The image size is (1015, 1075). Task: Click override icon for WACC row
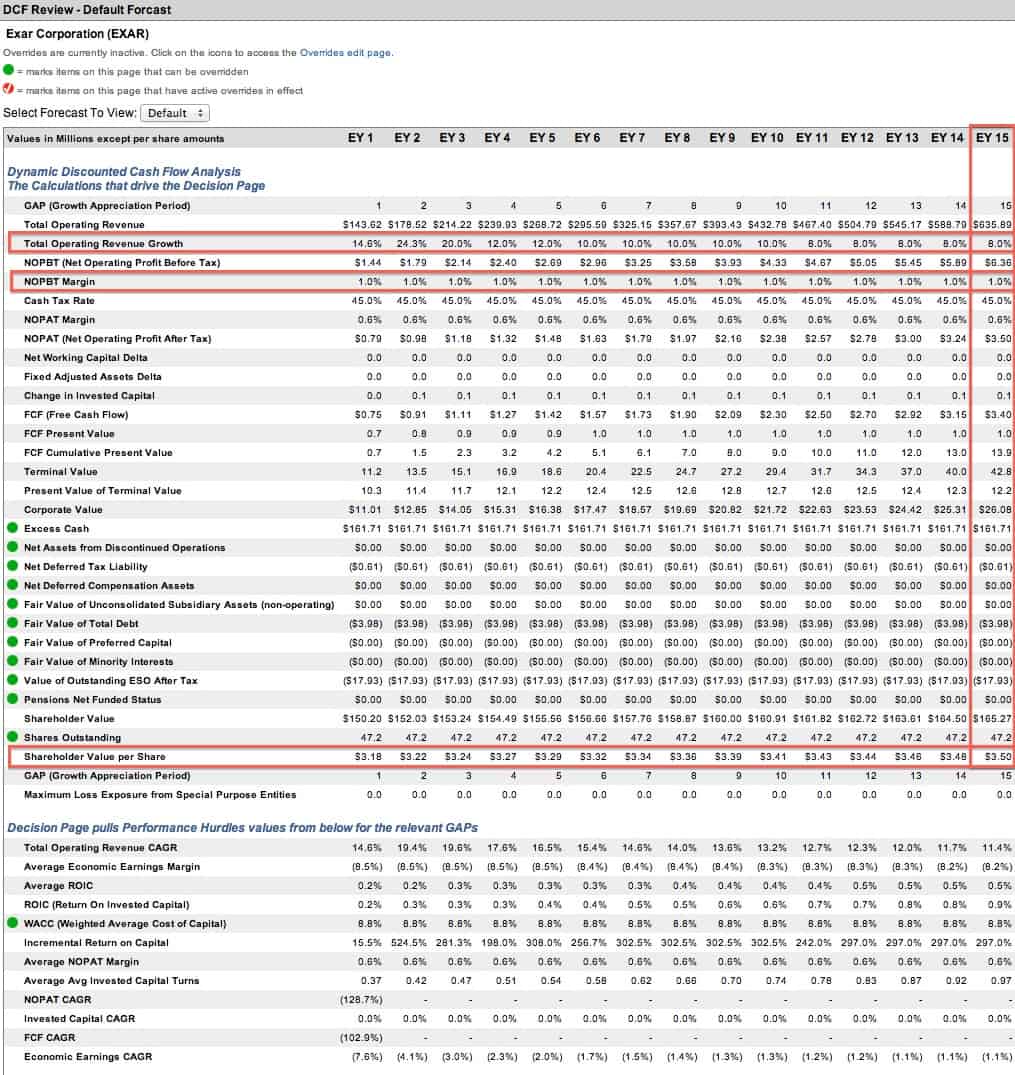click(x=12, y=923)
